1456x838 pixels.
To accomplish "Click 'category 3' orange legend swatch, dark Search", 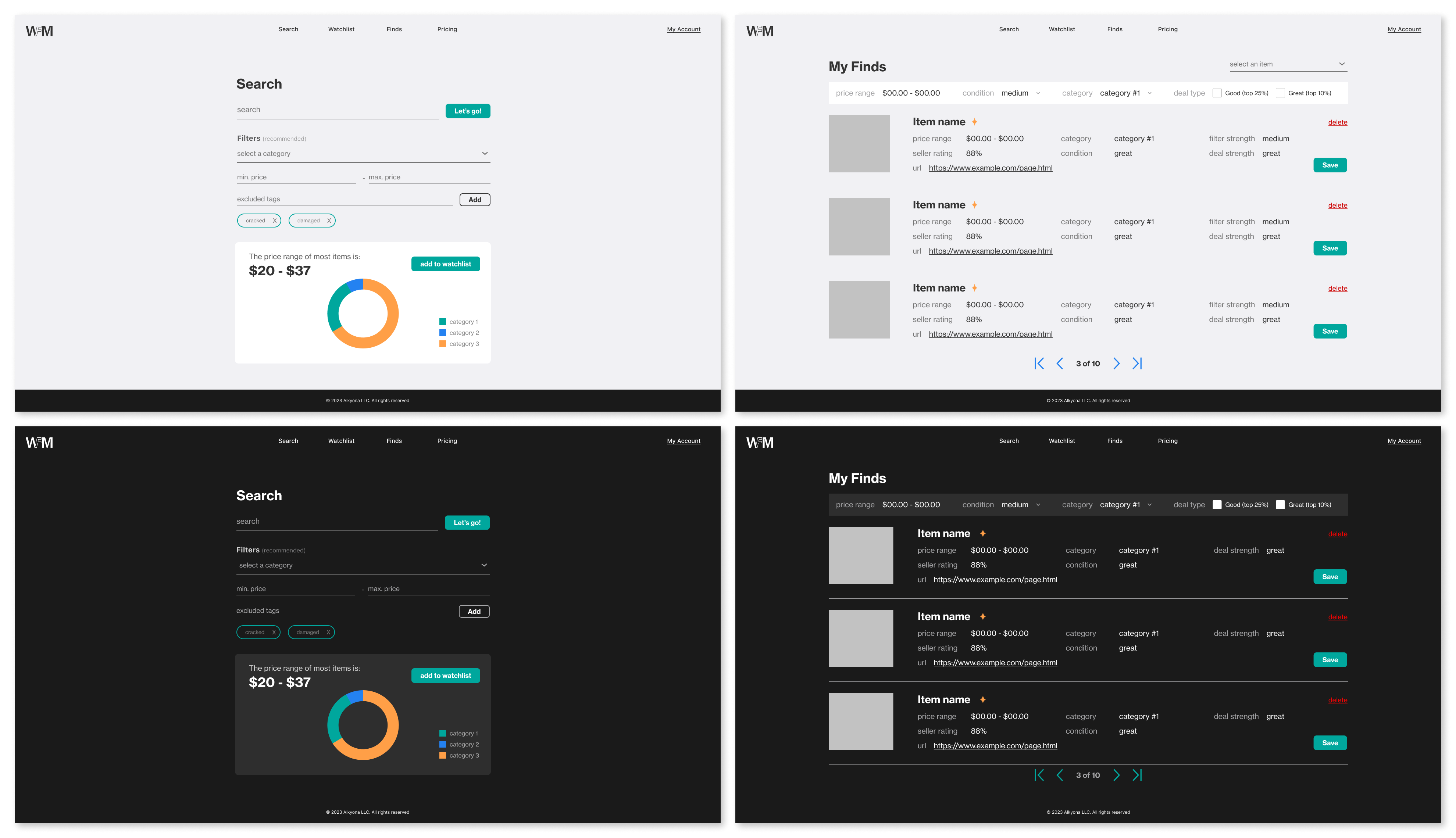I will pos(443,756).
